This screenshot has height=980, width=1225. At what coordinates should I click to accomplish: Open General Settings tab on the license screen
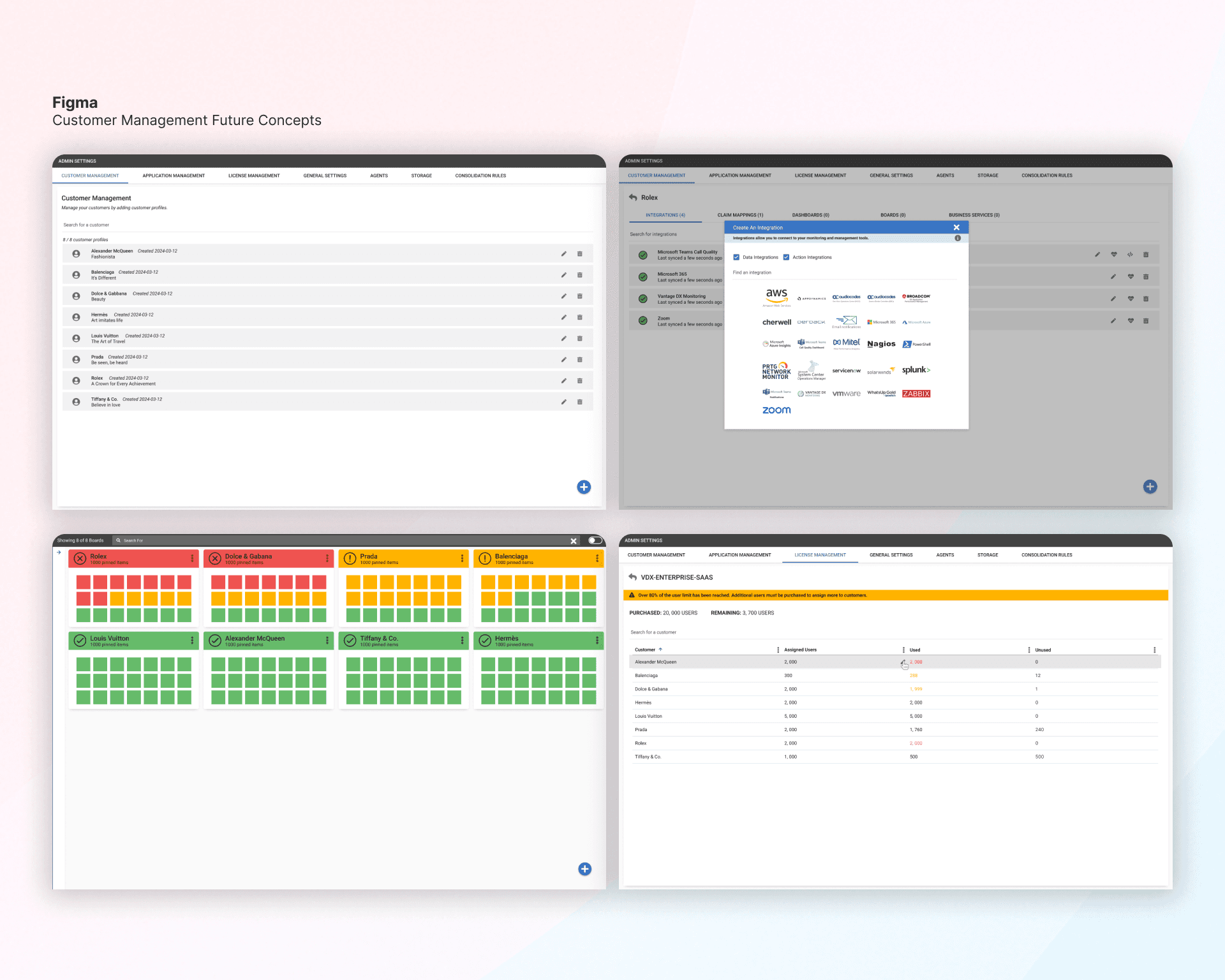[x=891, y=555]
